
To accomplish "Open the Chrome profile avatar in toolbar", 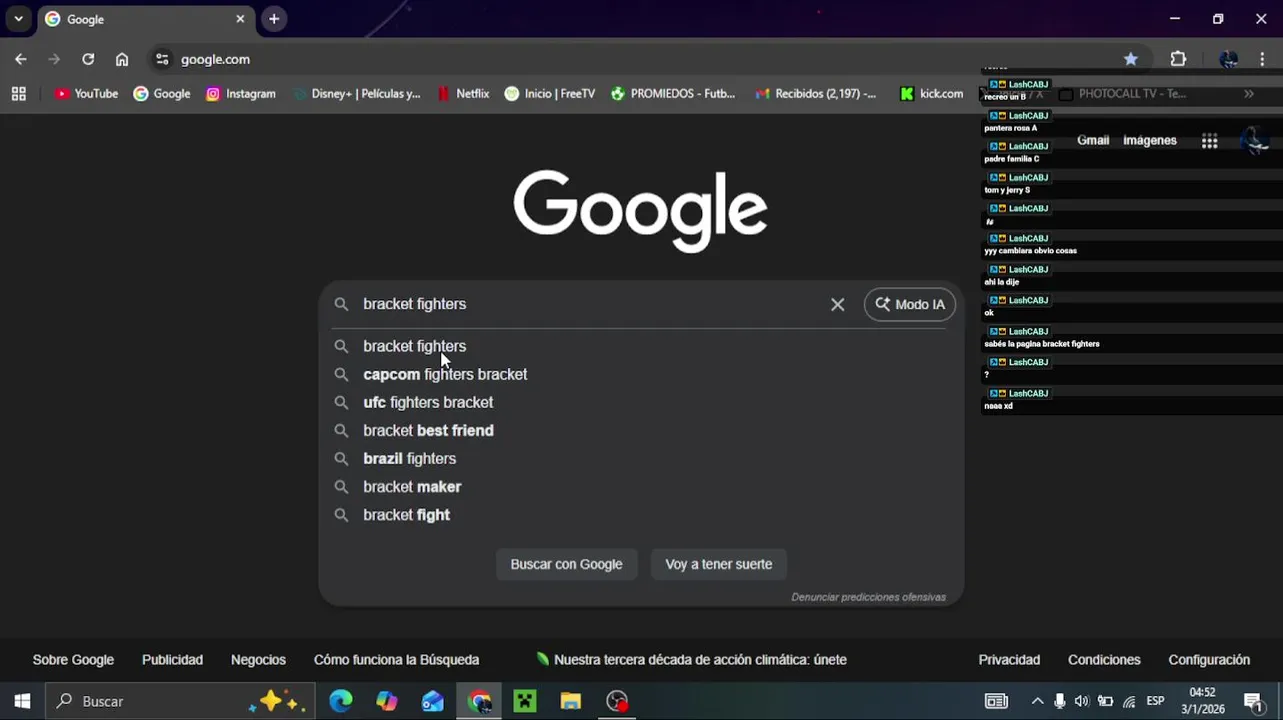I will [1229, 59].
